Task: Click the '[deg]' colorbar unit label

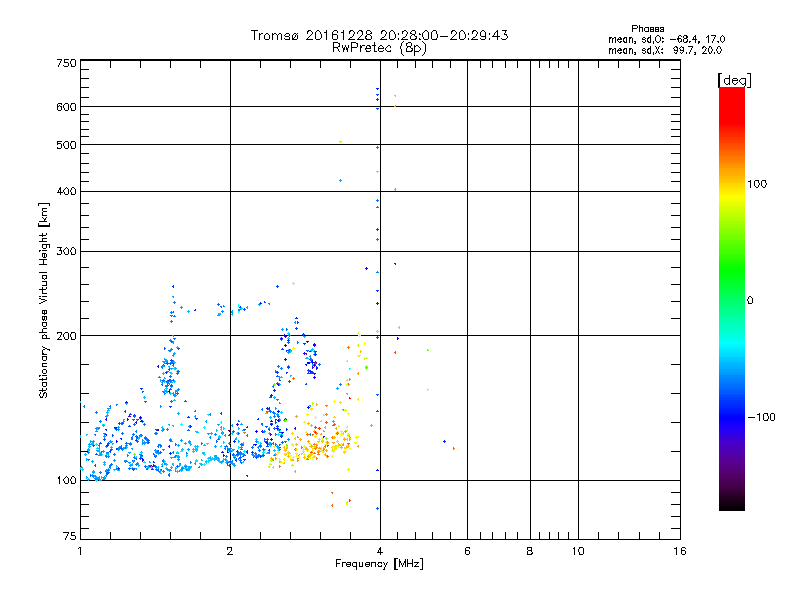Action: [734, 81]
